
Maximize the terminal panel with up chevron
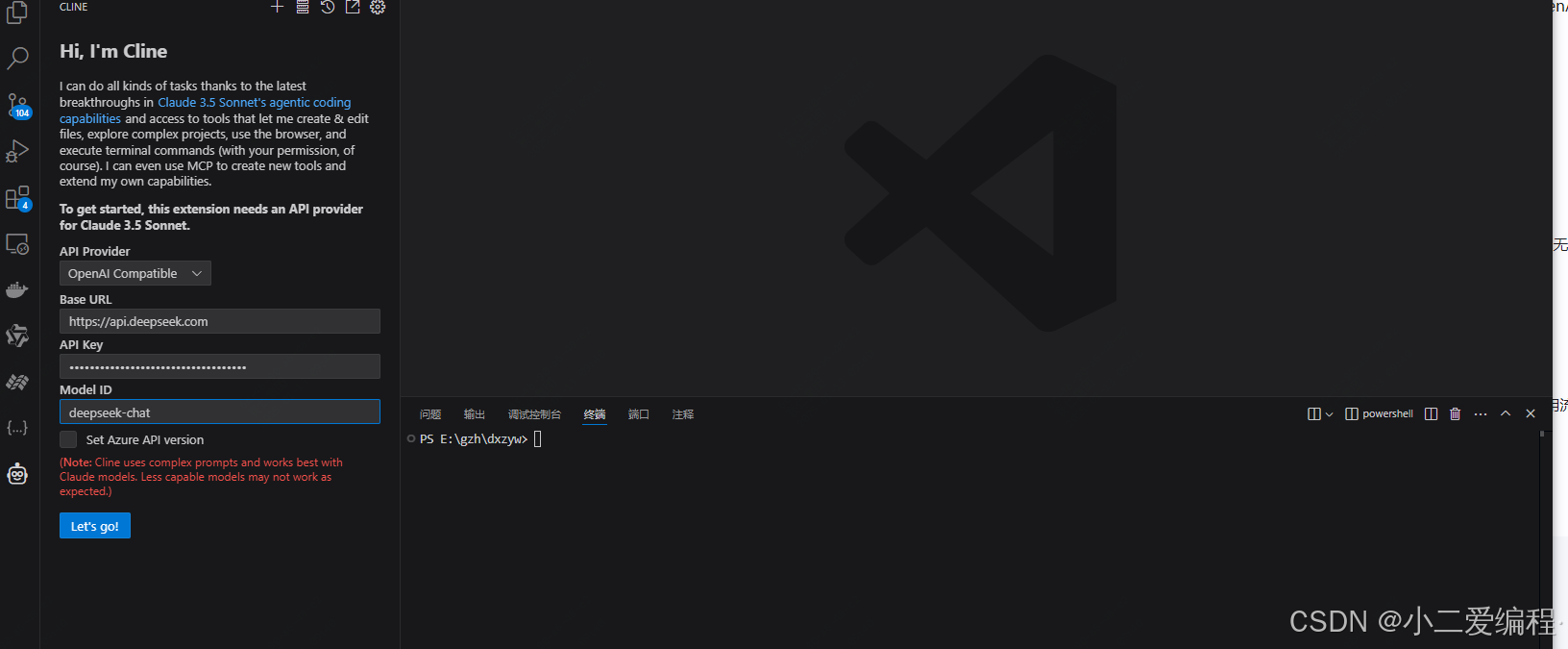point(1506,413)
